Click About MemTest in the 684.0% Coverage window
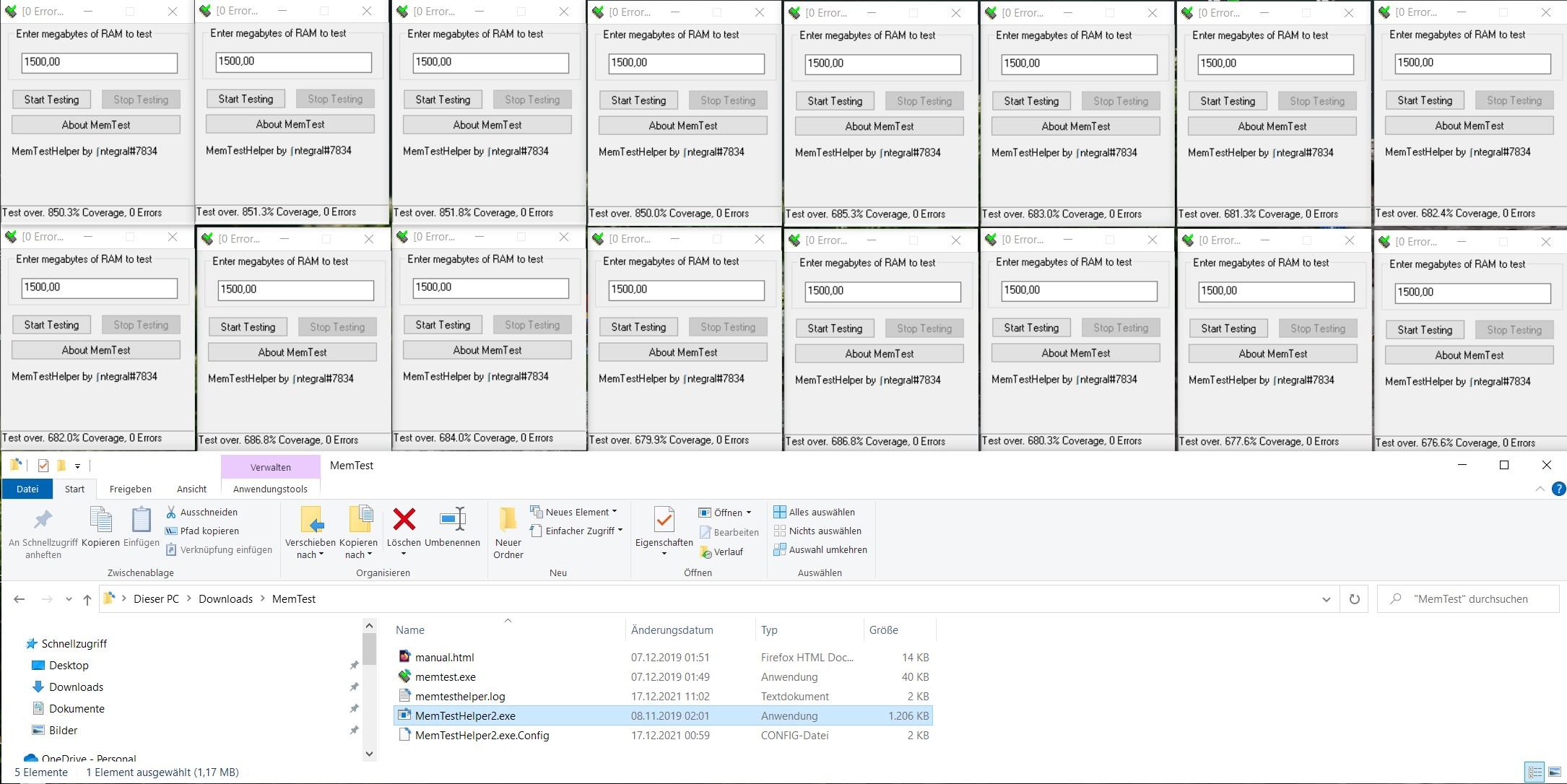Viewport: 1567px width, 784px height. coord(487,350)
